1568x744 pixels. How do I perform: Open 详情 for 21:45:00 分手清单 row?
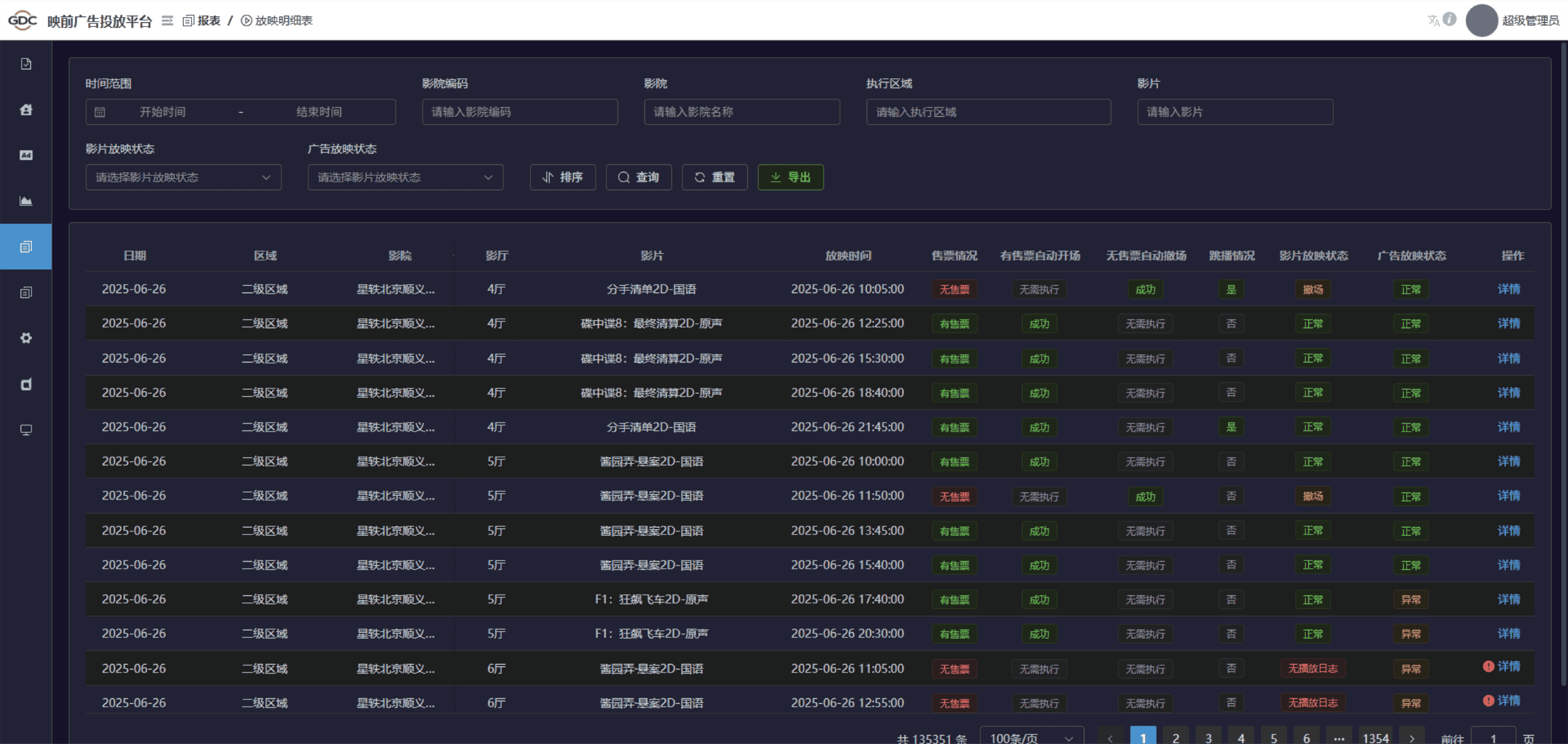point(1509,427)
